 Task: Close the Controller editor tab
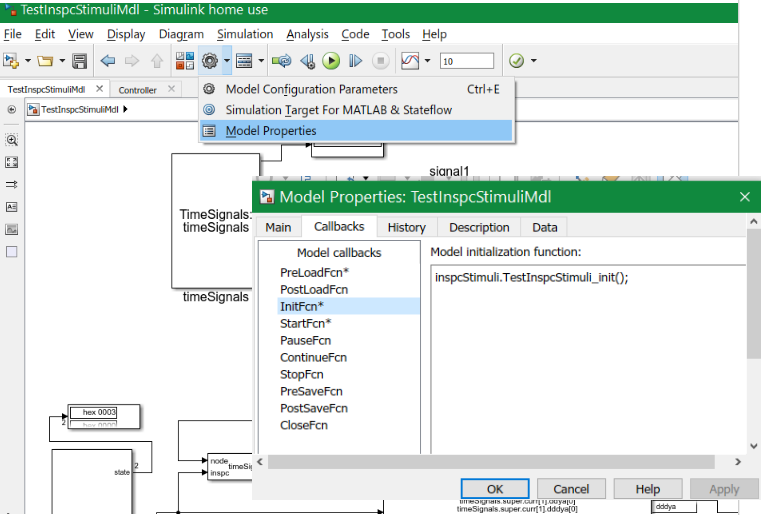tap(171, 89)
